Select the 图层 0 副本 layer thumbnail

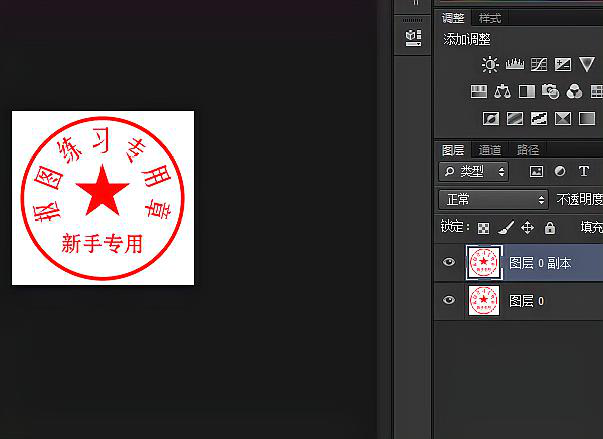484,262
